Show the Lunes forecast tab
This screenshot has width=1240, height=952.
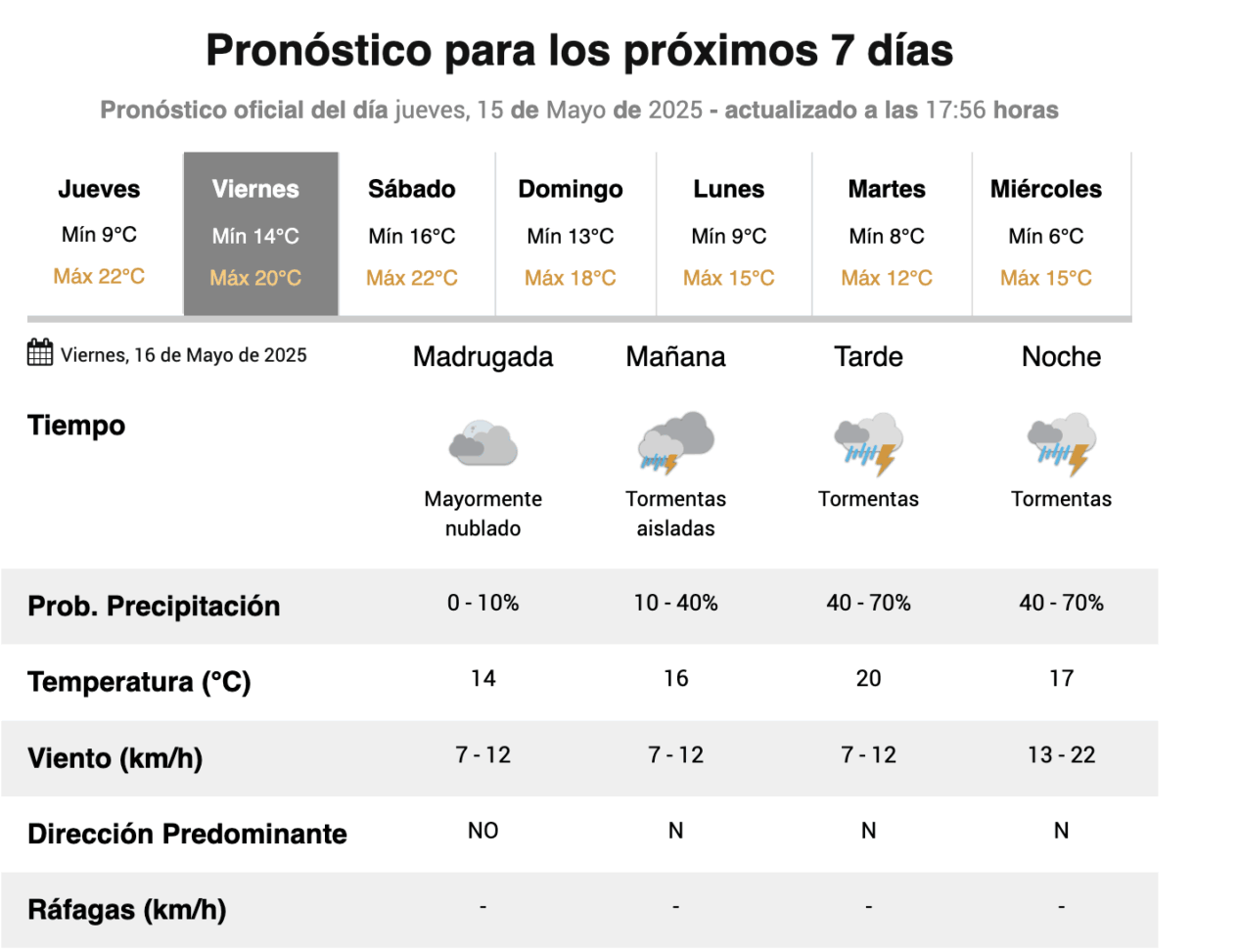pos(729,233)
